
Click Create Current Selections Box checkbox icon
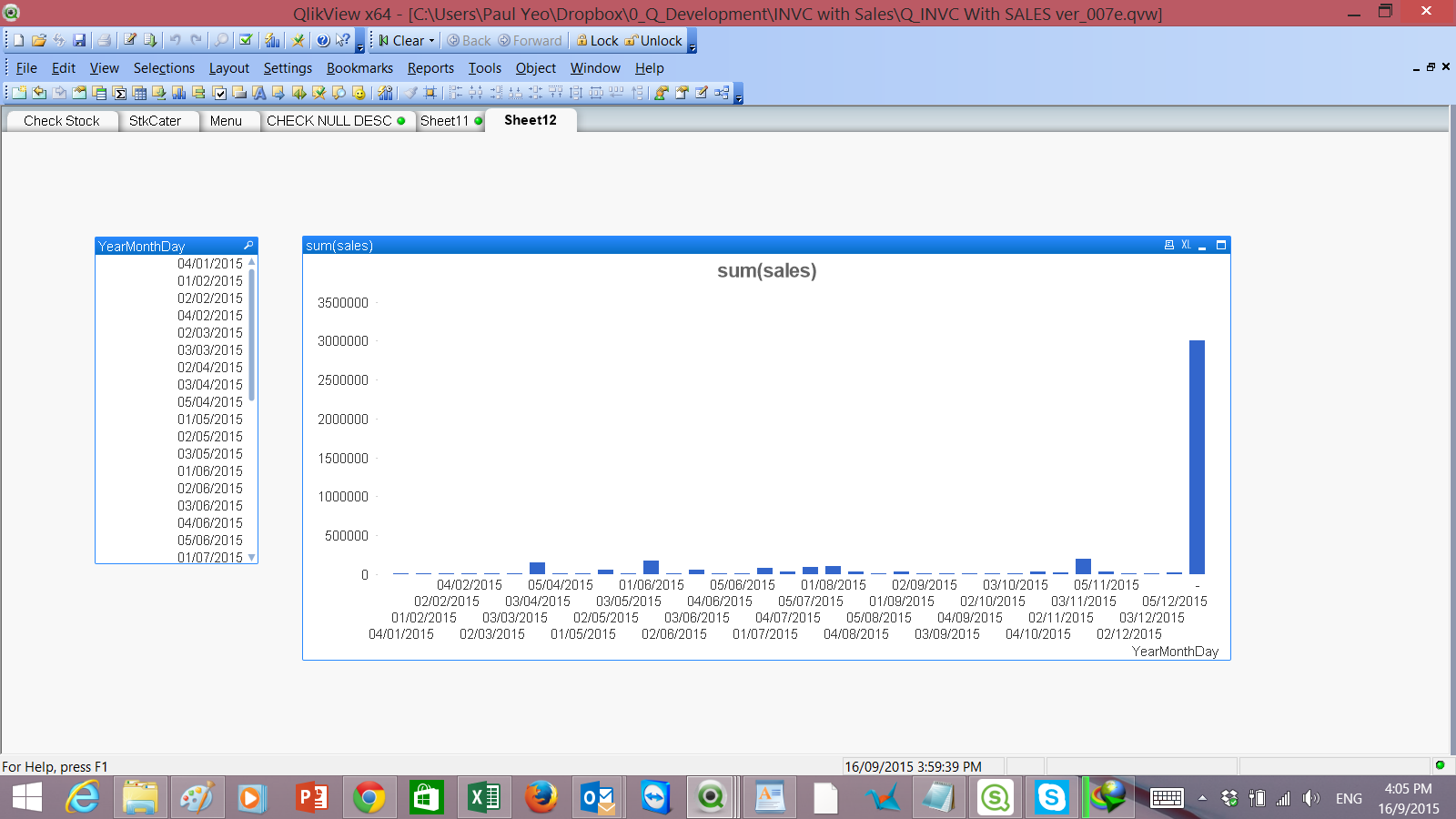219,93
